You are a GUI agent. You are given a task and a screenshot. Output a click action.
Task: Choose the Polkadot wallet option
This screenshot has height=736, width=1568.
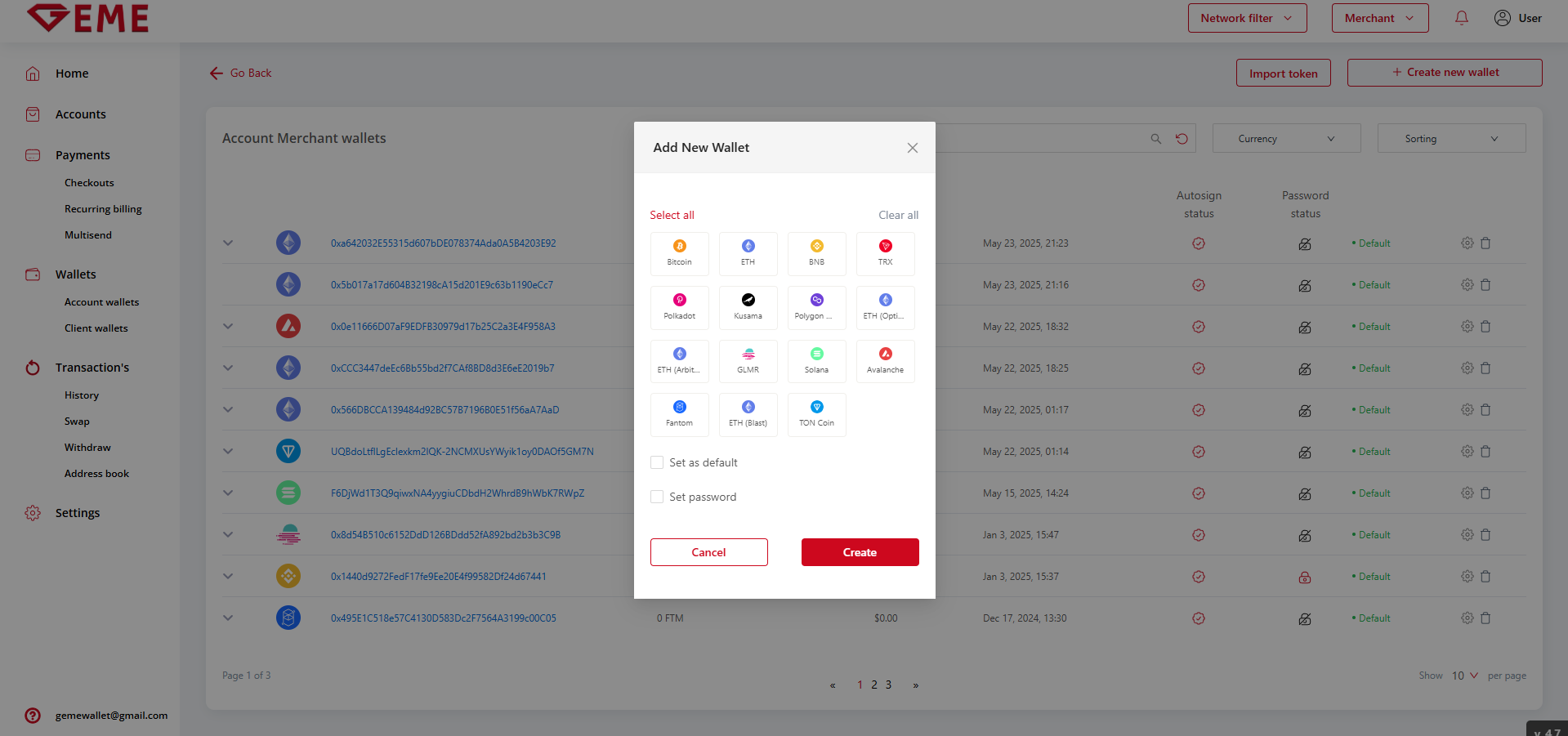(x=679, y=307)
